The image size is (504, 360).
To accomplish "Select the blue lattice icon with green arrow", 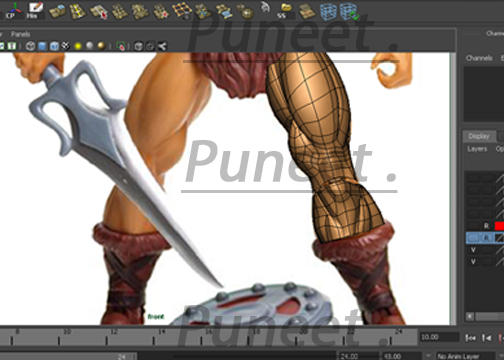I will point(349,11).
